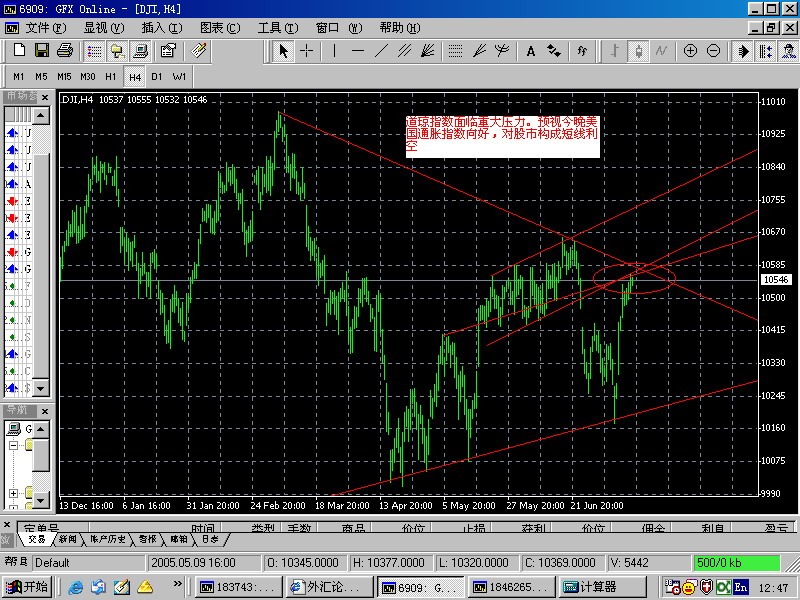
Task: Select the dotted Fibonacci Retracement tool
Action: [x=455, y=51]
